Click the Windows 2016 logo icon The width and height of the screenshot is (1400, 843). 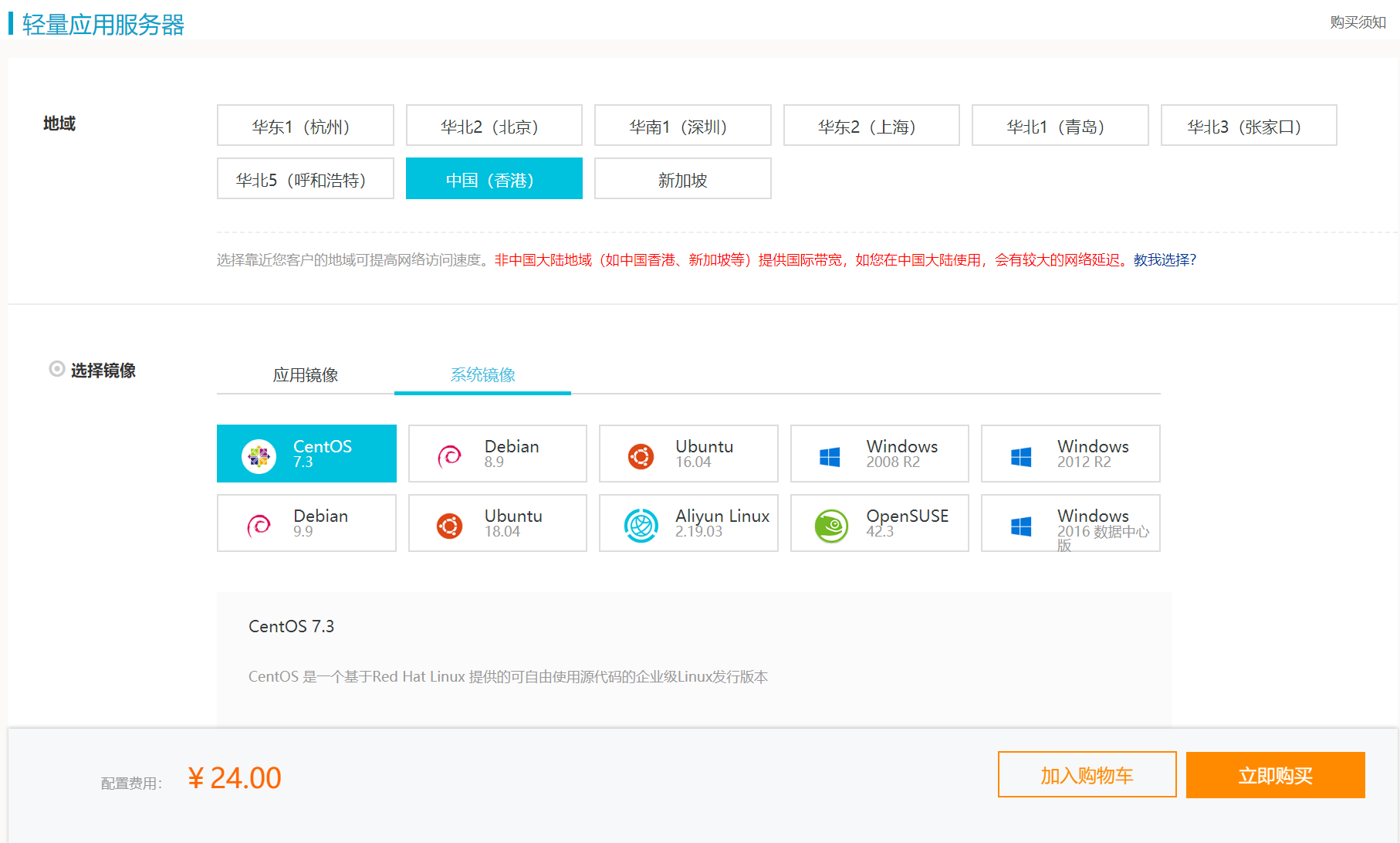pos(1021,526)
